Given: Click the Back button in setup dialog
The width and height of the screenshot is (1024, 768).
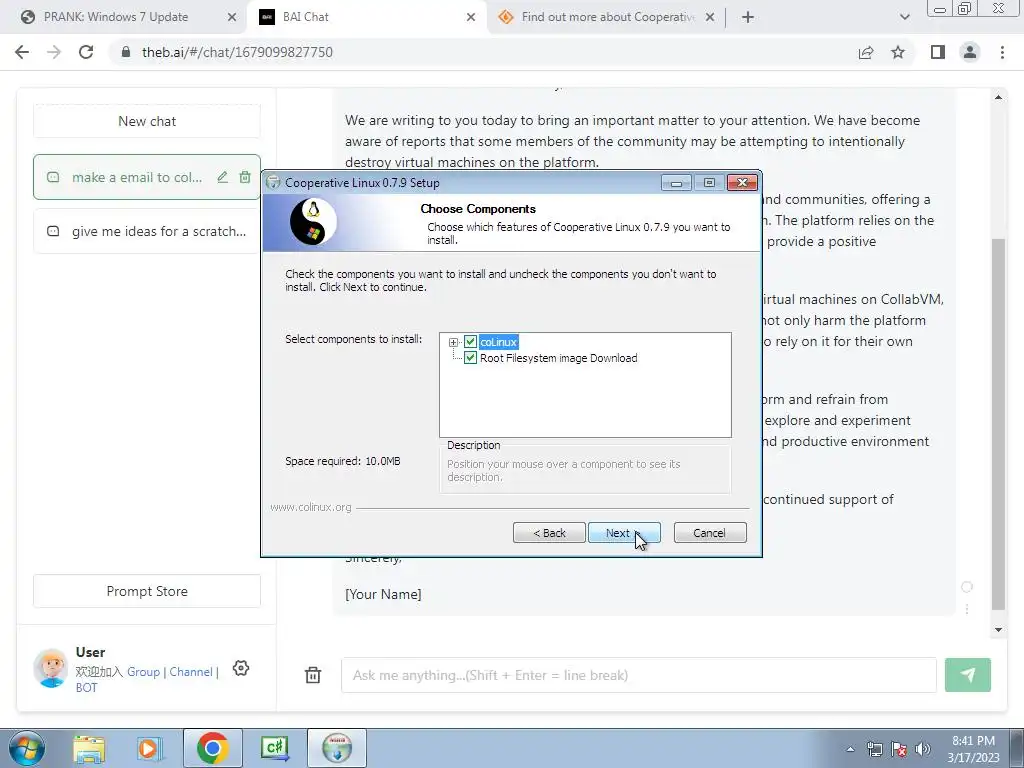Looking at the screenshot, I should (549, 533).
